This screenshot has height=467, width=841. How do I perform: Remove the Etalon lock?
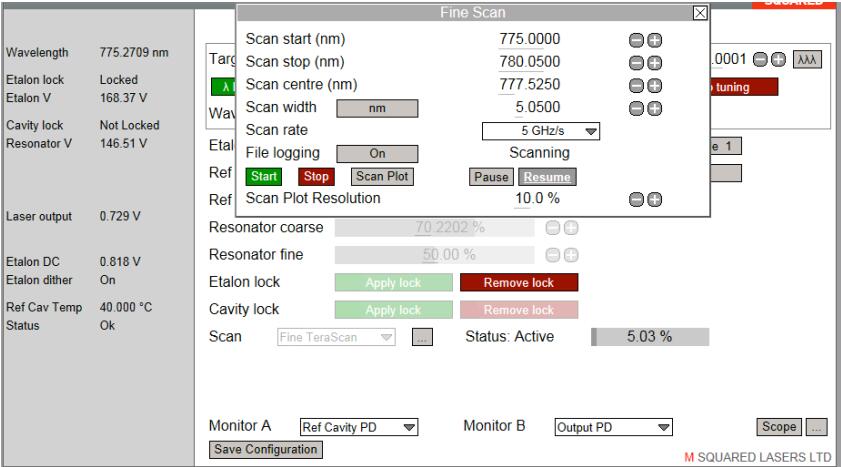click(x=519, y=283)
